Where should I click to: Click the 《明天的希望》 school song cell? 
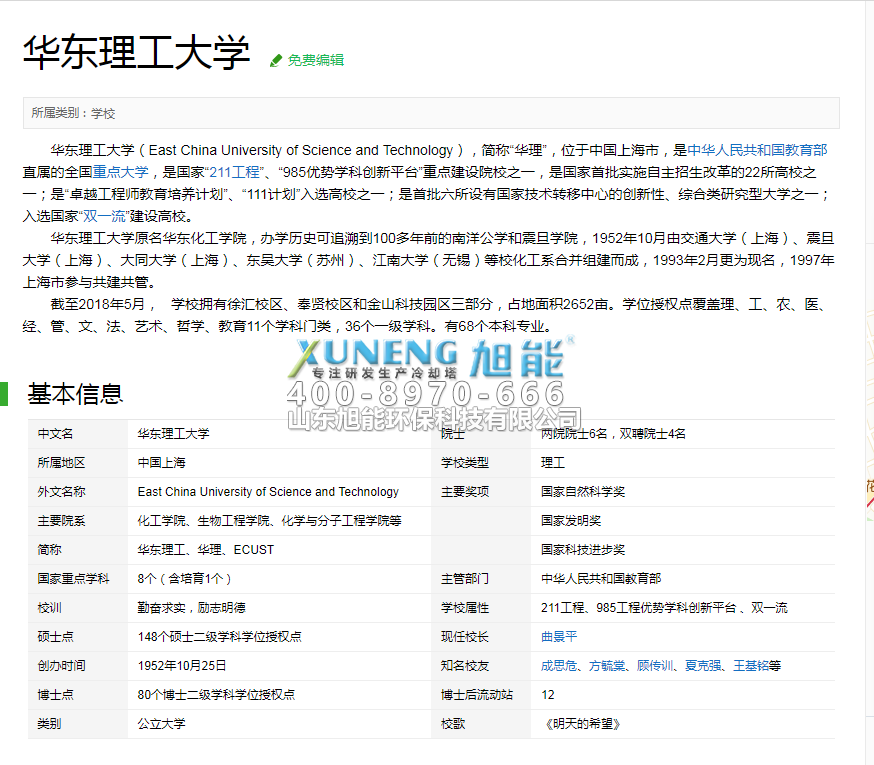(x=581, y=724)
